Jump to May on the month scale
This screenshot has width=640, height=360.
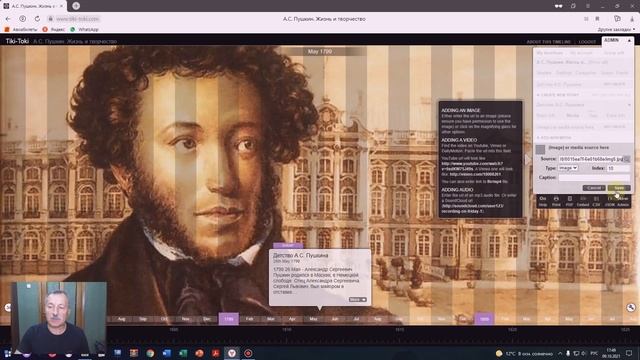[x=313, y=319]
